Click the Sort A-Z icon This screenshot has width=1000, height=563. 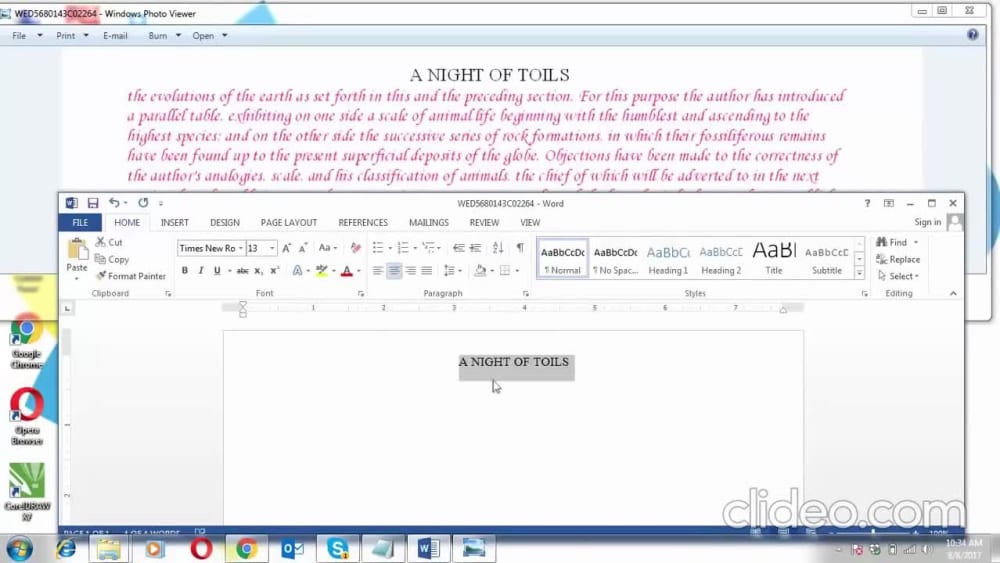click(498, 248)
